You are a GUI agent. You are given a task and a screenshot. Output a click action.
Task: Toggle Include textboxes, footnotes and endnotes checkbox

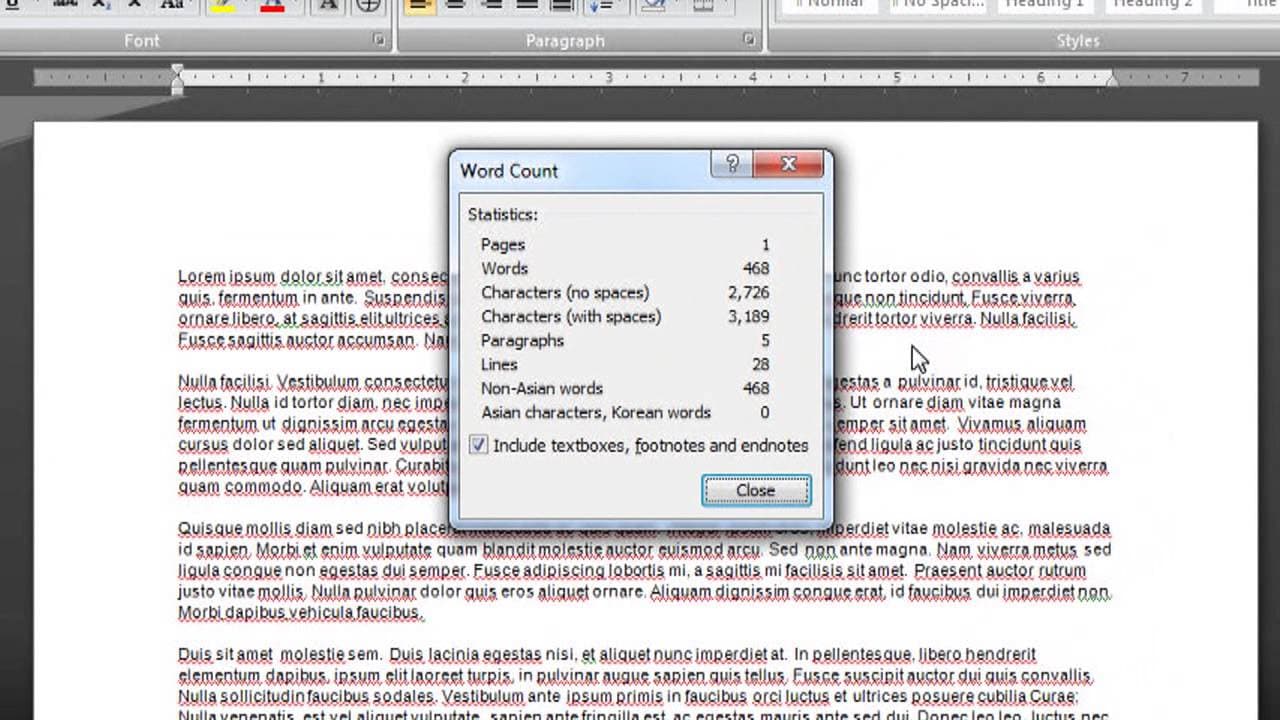[479, 445]
